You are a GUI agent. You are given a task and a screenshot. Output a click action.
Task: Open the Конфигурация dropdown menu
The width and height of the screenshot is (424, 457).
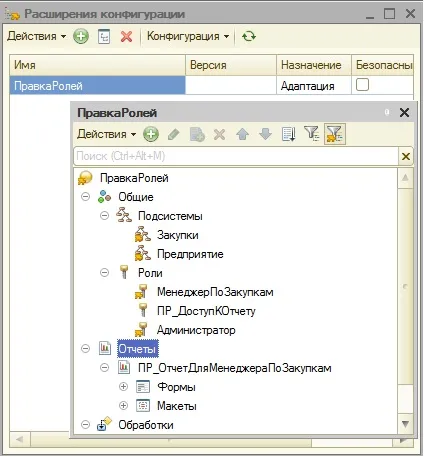pyautogui.click(x=188, y=36)
